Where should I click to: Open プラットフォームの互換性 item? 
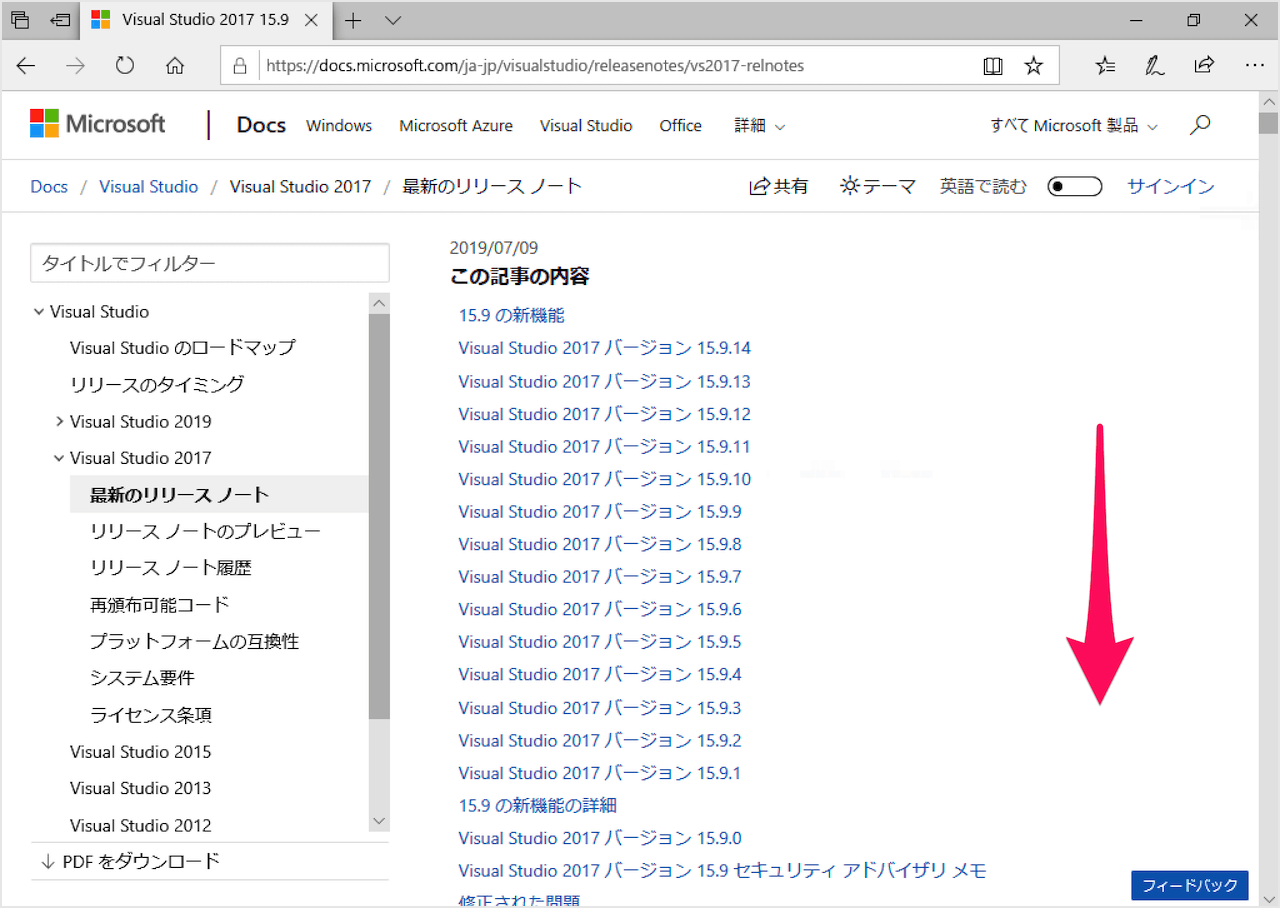click(x=195, y=641)
